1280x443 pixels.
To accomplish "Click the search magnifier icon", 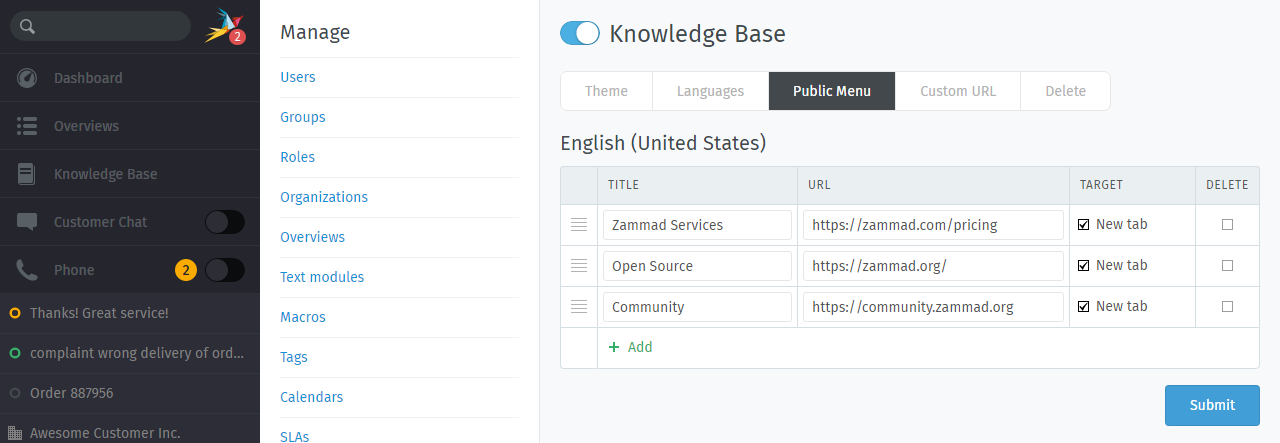I will (x=28, y=27).
